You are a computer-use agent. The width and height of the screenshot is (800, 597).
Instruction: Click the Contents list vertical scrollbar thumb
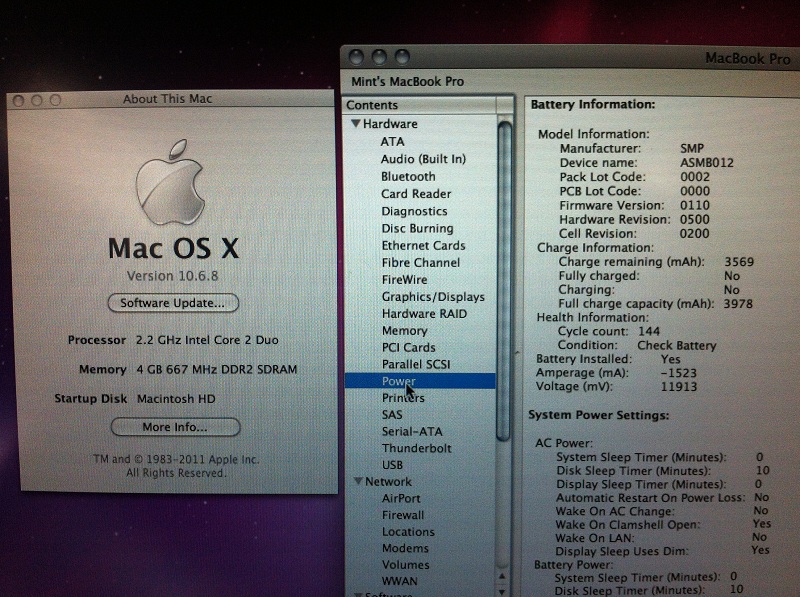click(505, 281)
